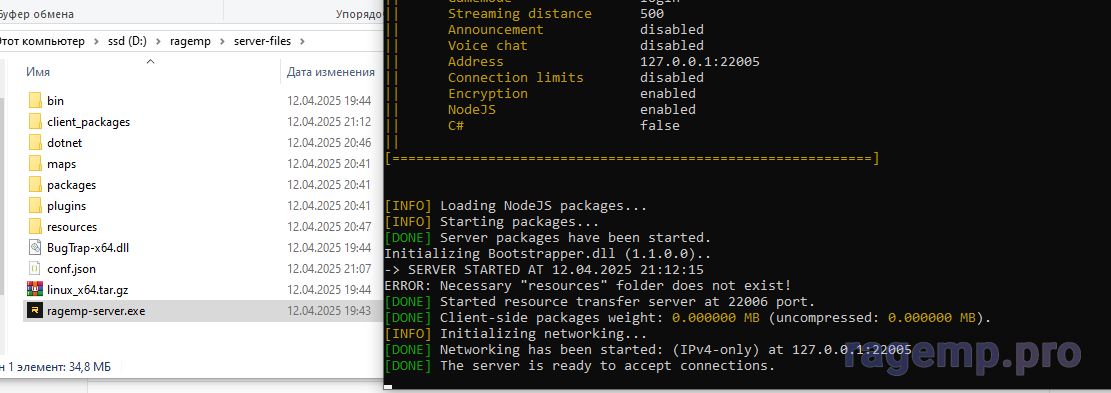Select the maps folder name

[62, 164]
